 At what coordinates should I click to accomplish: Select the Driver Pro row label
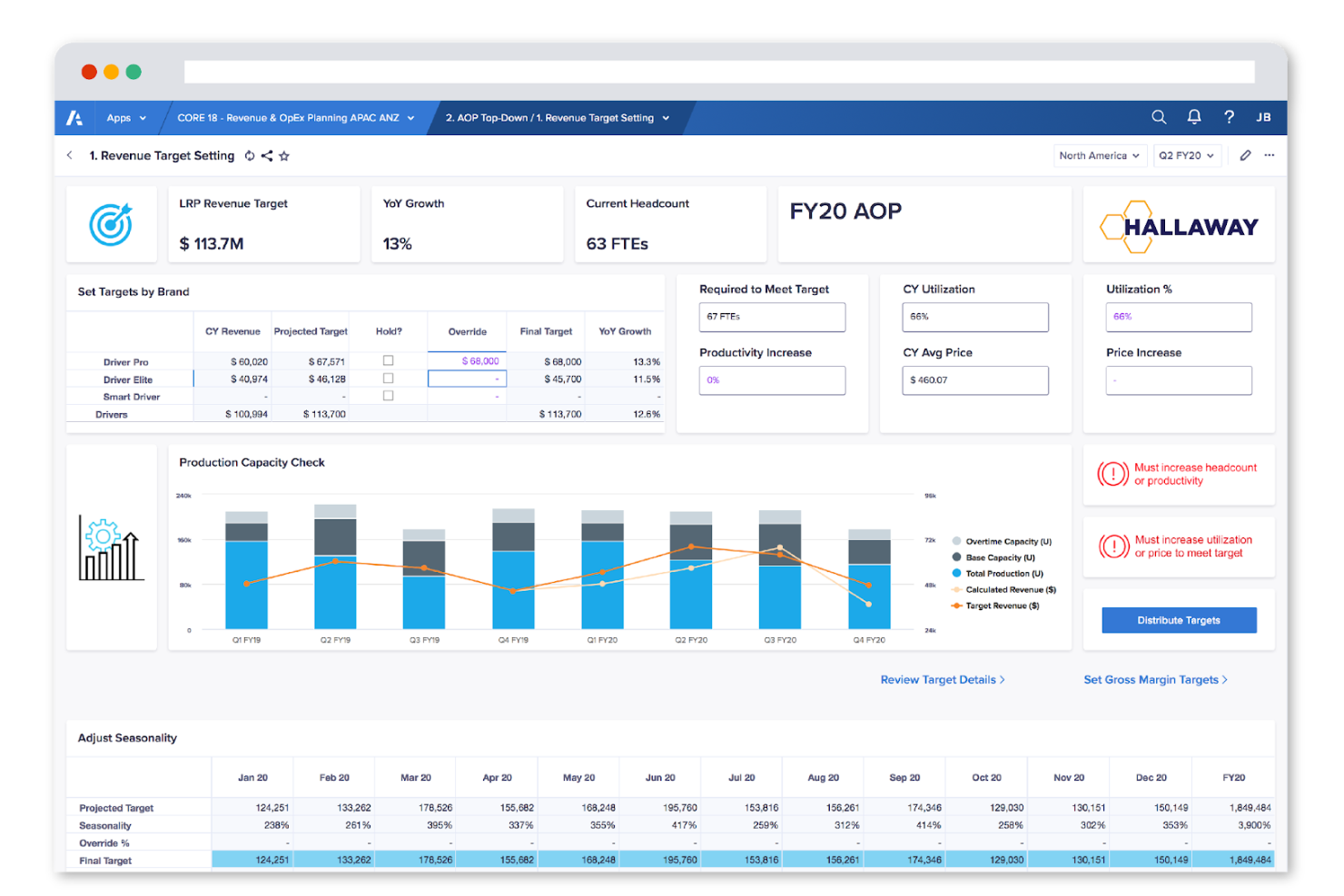click(125, 362)
